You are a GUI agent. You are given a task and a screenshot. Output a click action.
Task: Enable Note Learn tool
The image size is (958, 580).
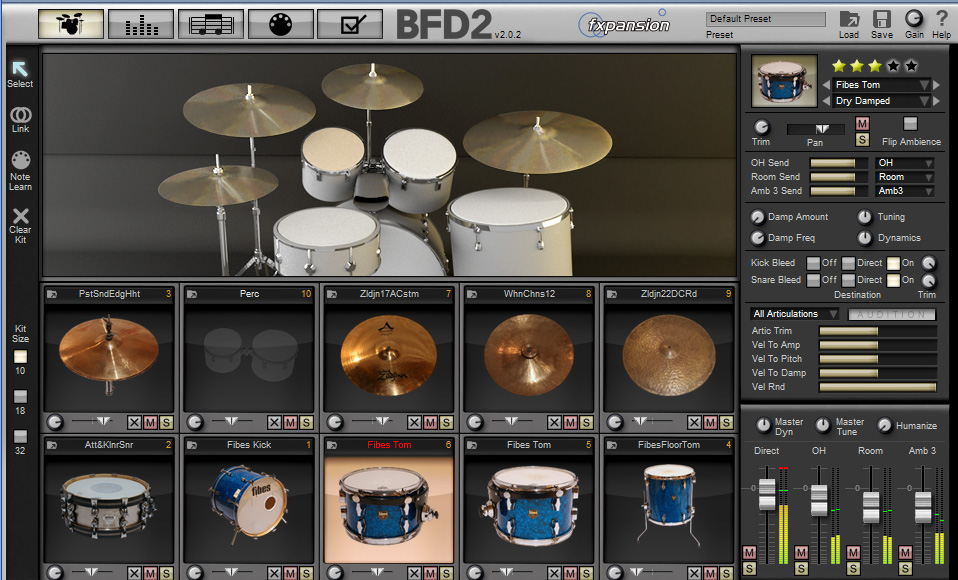21,160
